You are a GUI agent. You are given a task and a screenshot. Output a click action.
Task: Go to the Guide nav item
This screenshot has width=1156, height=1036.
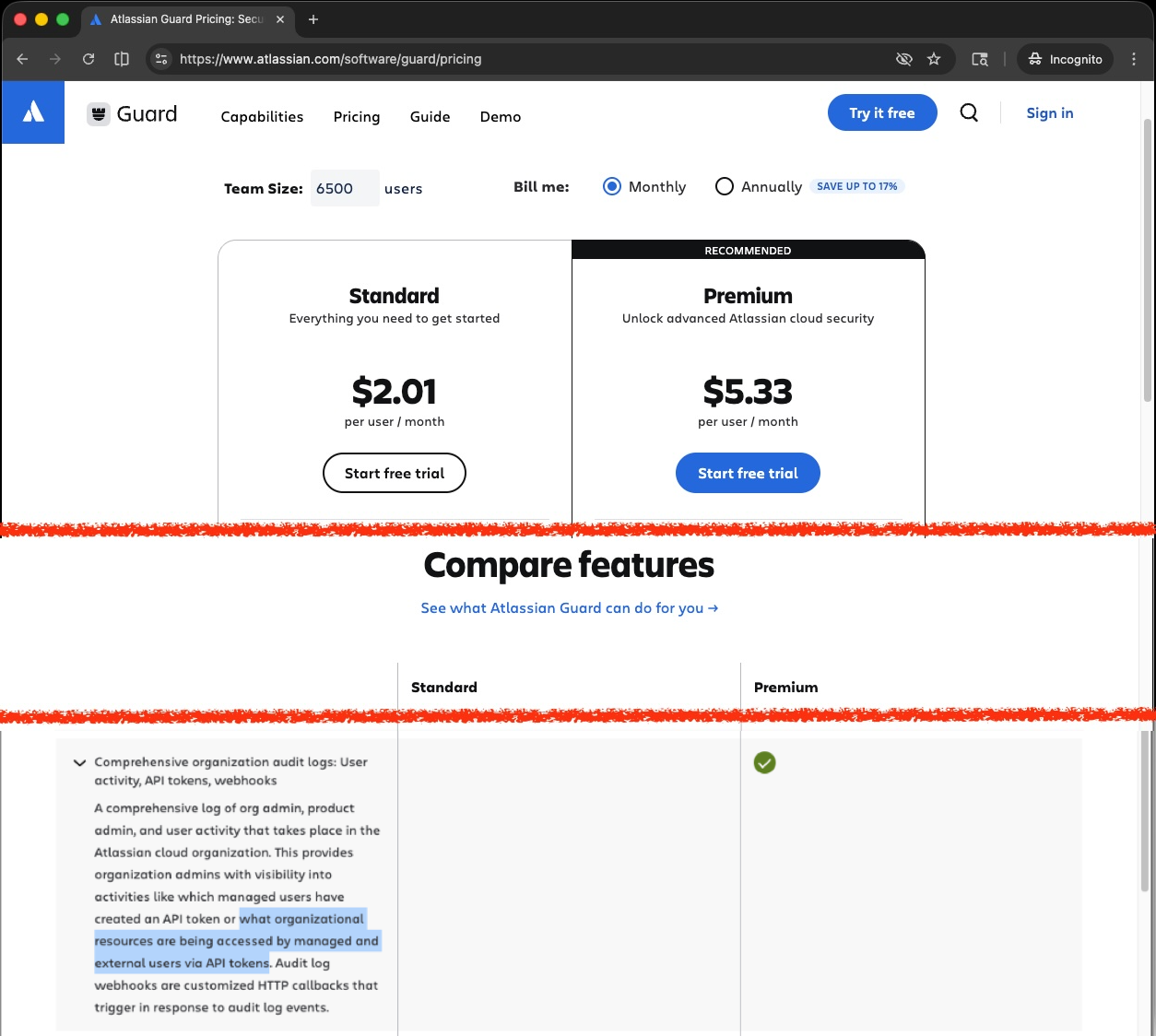coord(431,116)
